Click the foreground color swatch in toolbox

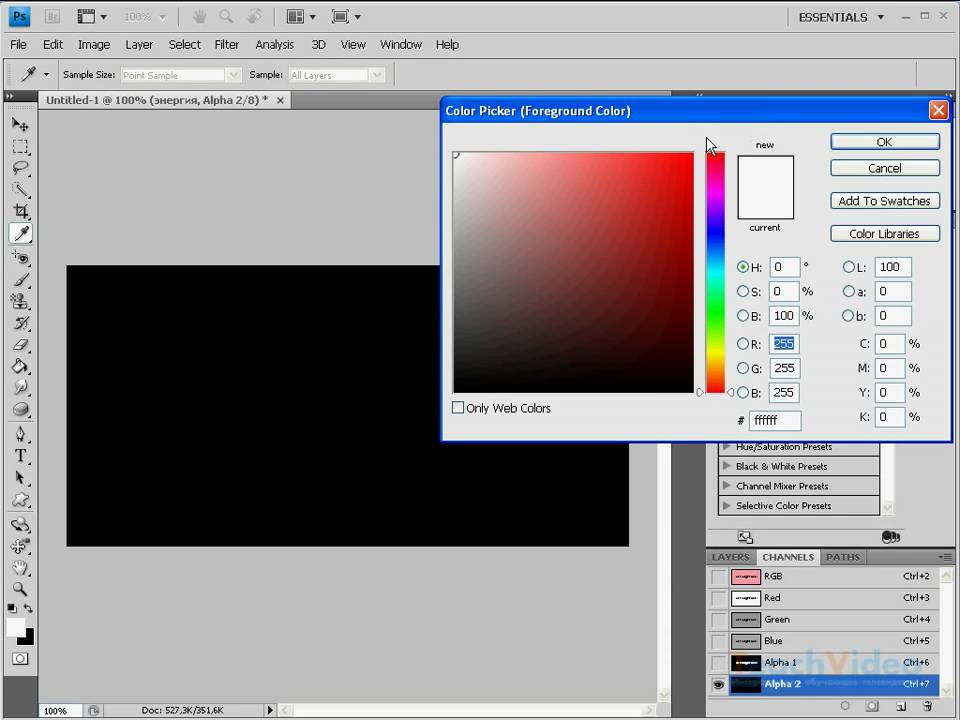(x=15, y=627)
